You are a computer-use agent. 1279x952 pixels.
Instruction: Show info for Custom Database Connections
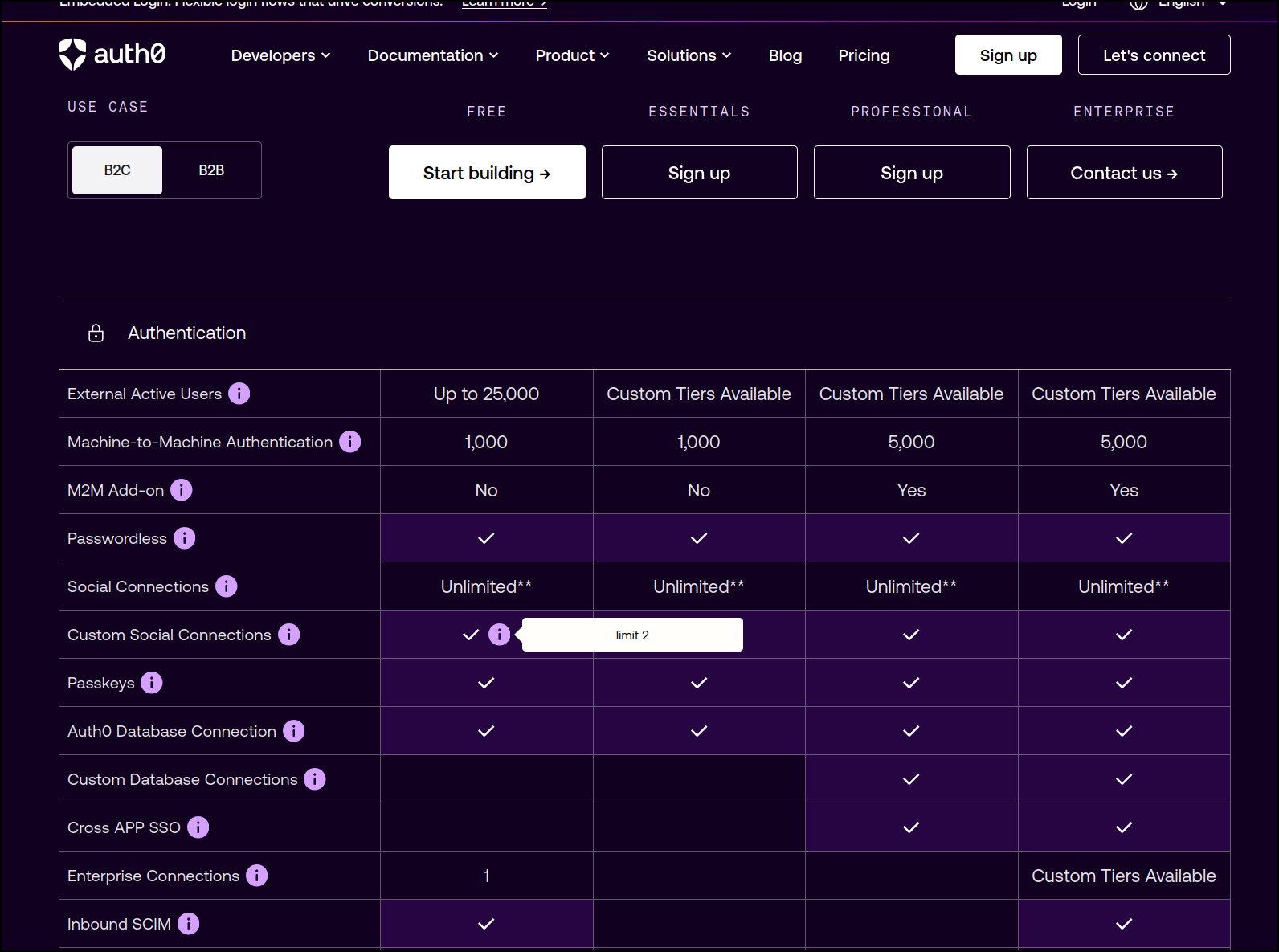click(315, 779)
